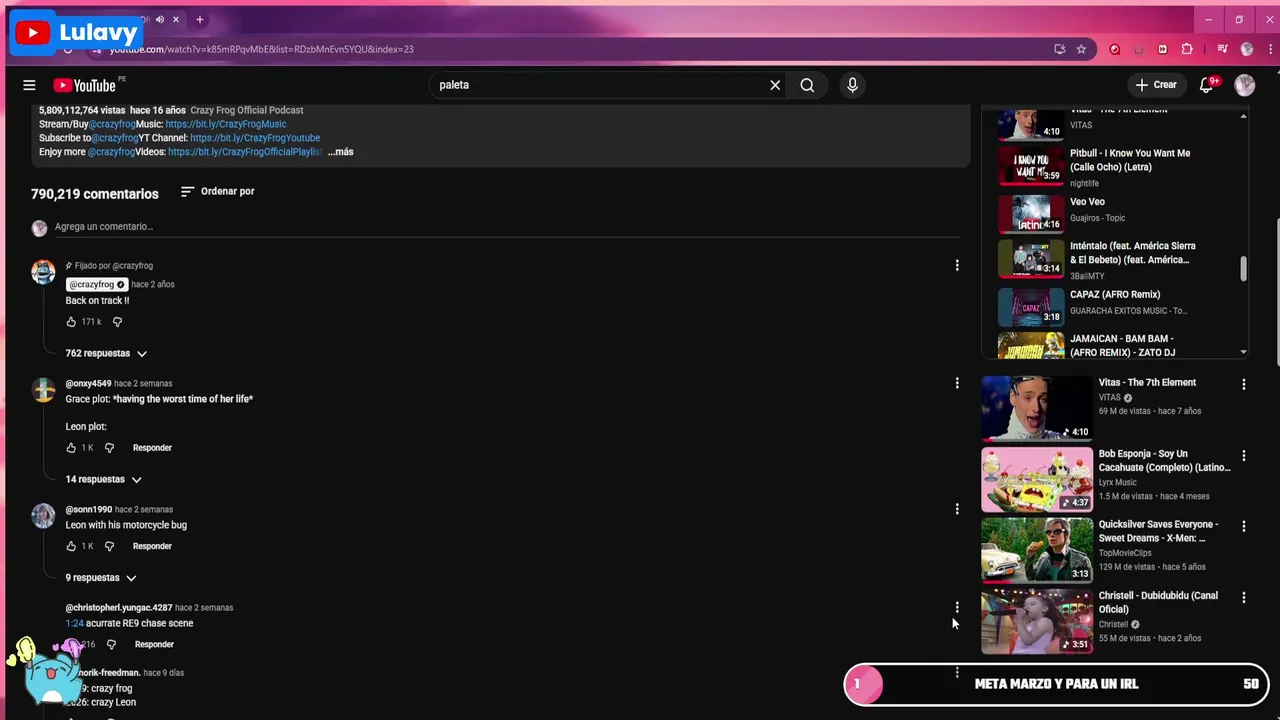Open the Bob Esponja Cacahuate thumbnail
Image resolution: width=1280 pixels, height=720 pixels.
(1037, 479)
